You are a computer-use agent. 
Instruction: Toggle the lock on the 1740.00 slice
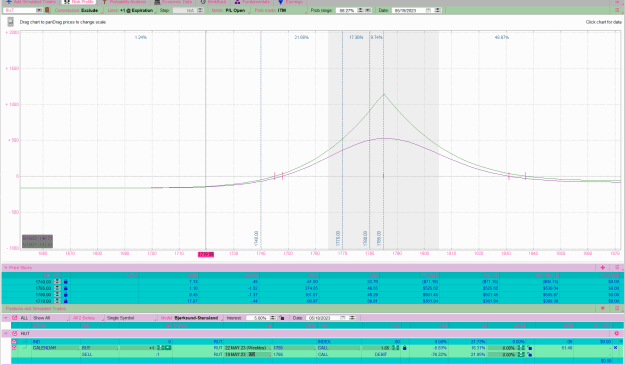point(65,282)
